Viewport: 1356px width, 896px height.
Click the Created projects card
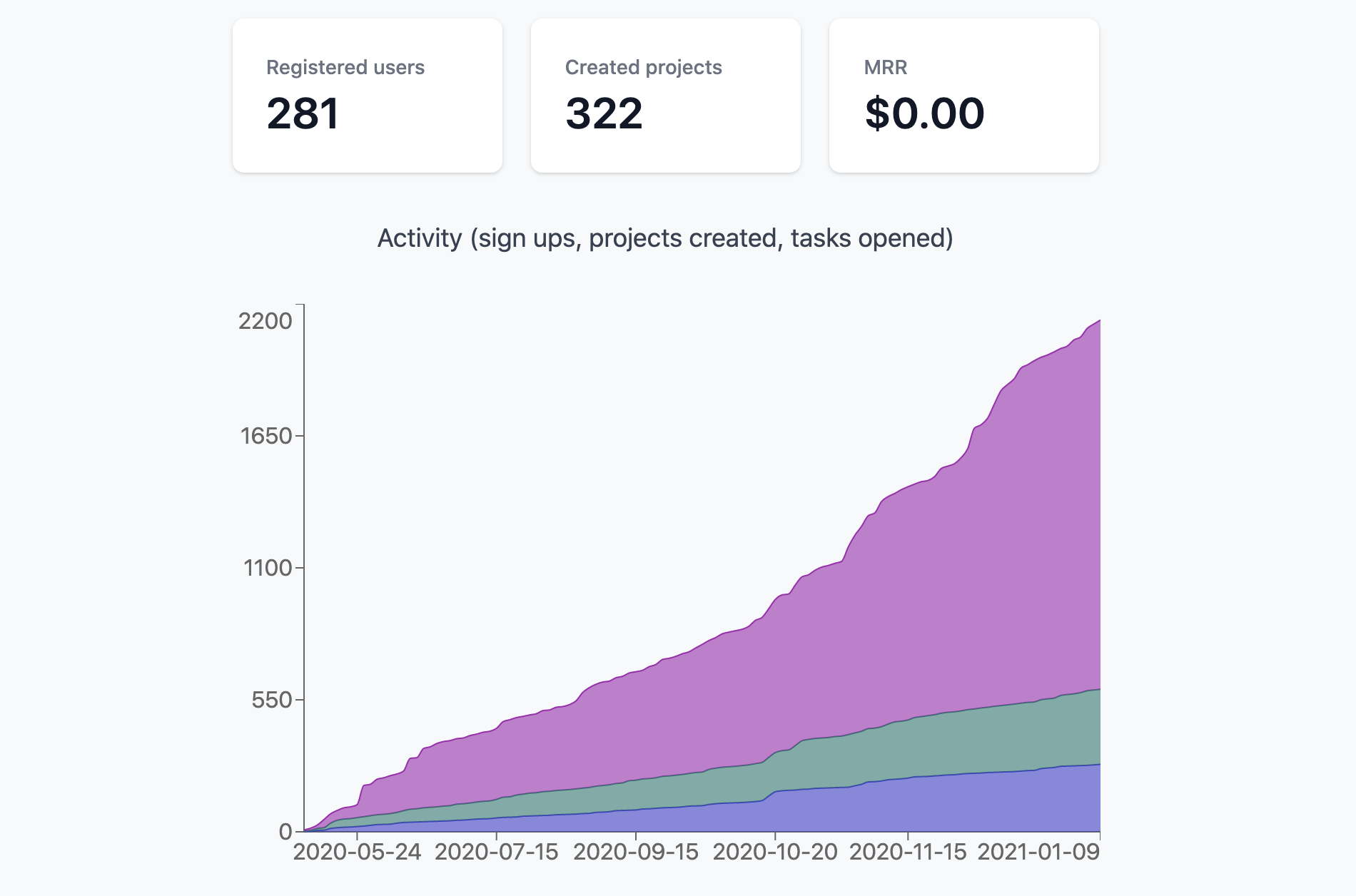pos(666,96)
